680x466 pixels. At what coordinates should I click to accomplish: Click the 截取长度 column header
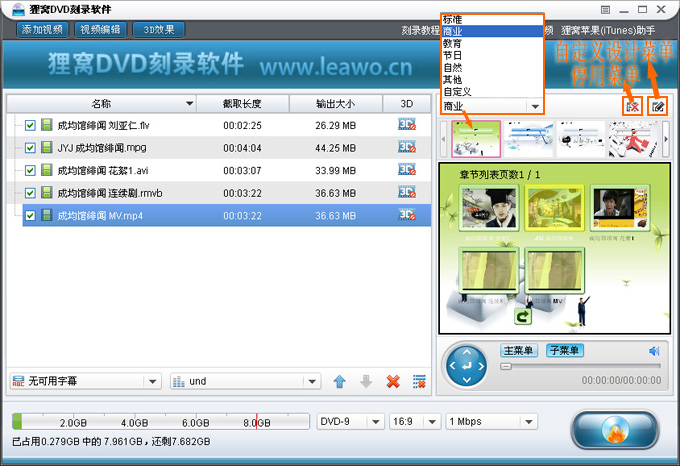tap(242, 104)
